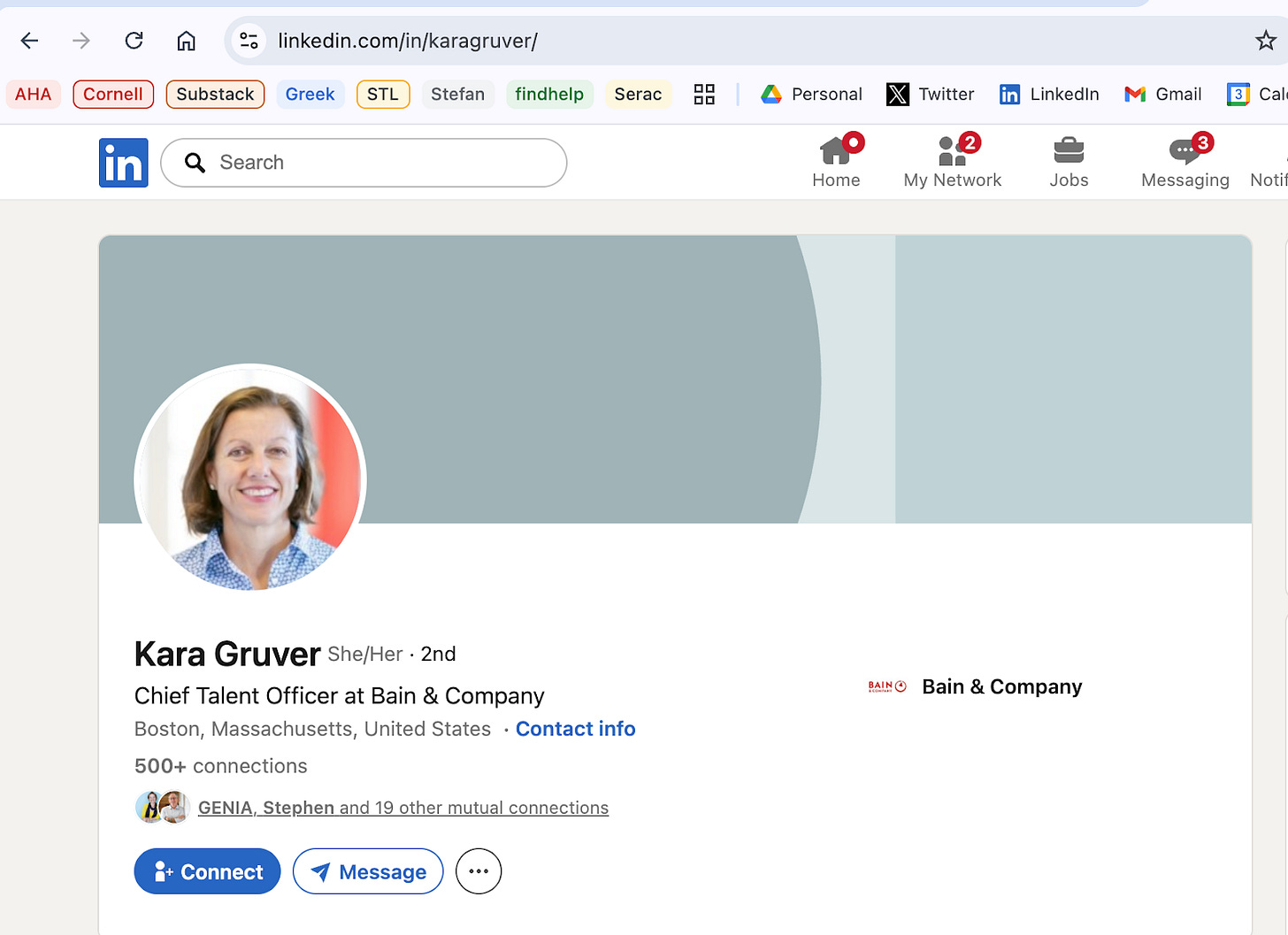Click the mutual connections avatar thumbnails
The width and height of the screenshot is (1288, 935).
[163, 807]
